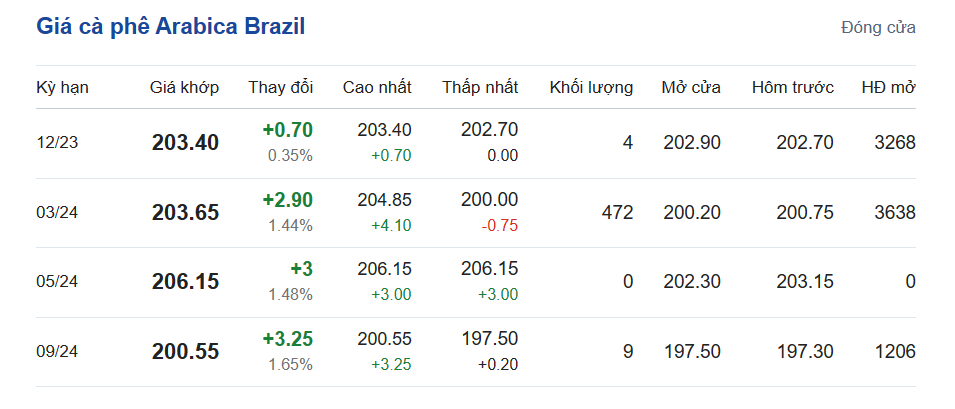955x409 pixels.
Task: Select the Khối lượng column header
Action: (591, 87)
